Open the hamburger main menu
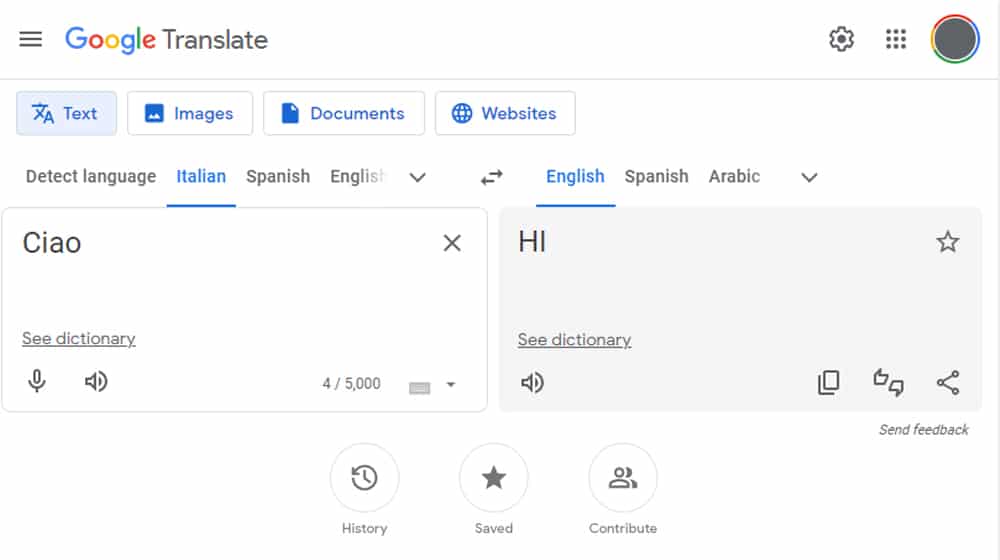This screenshot has width=1000, height=560. pyautogui.click(x=31, y=40)
